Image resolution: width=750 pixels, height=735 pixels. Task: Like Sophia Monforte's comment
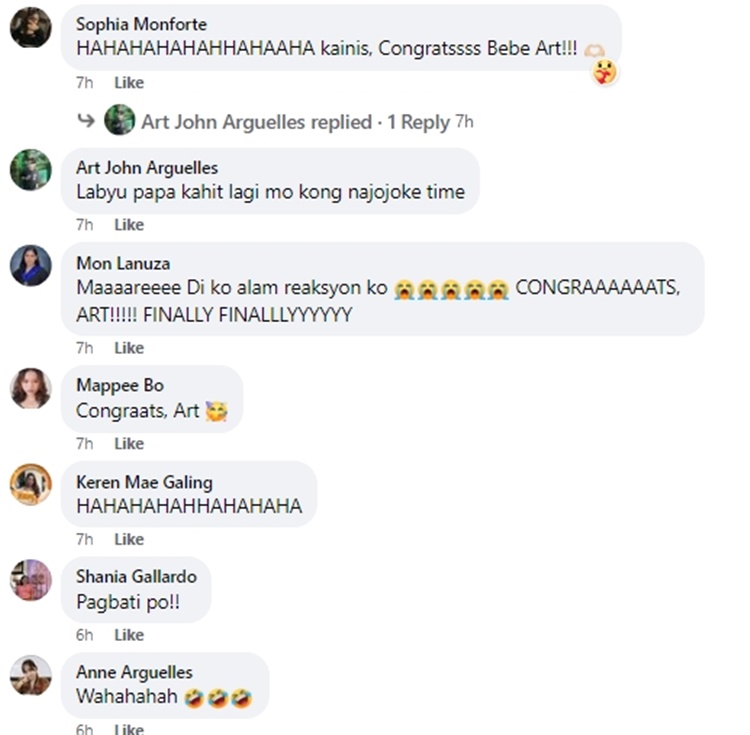click(129, 83)
